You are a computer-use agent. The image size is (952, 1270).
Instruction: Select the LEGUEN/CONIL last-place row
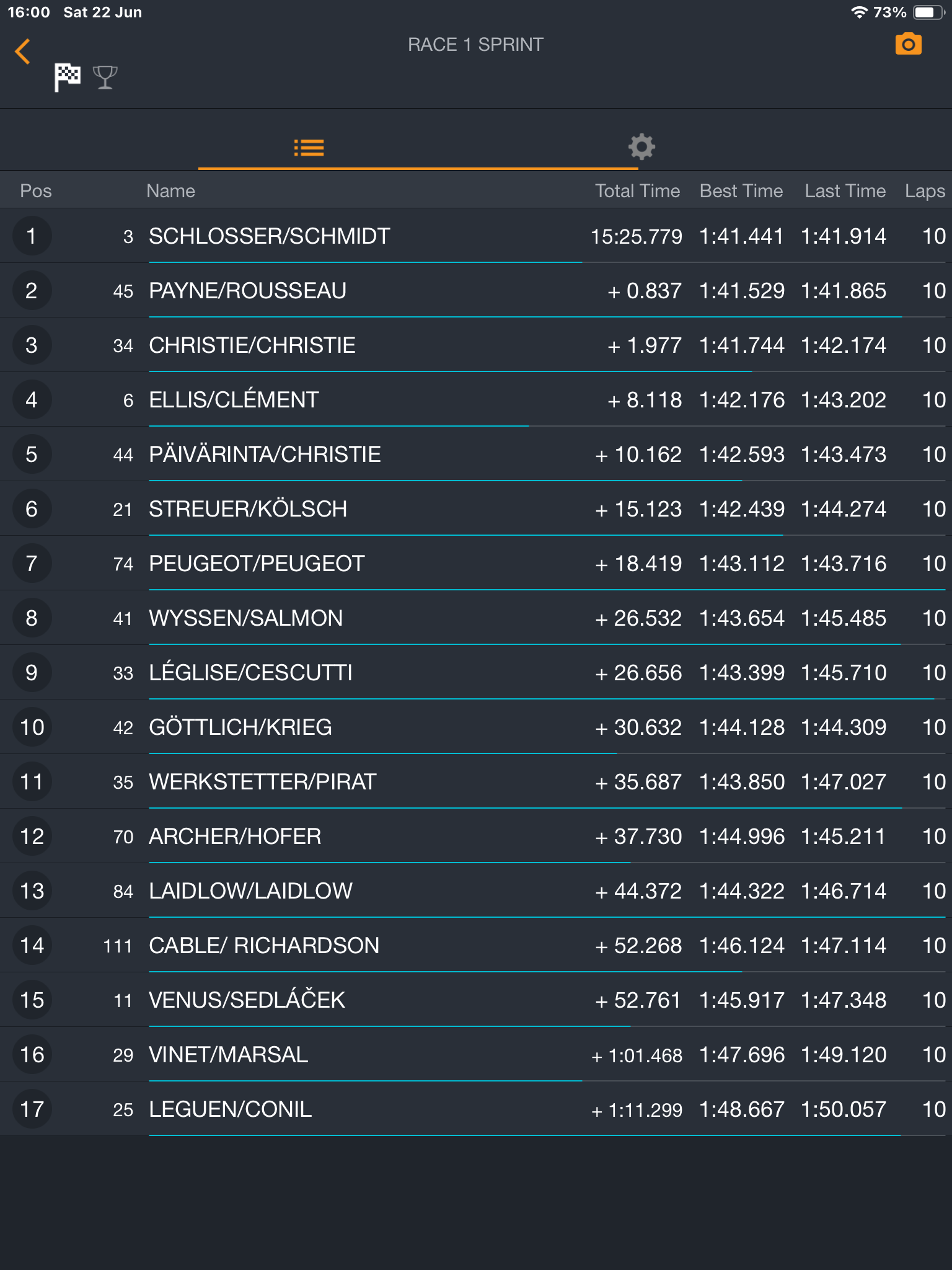click(x=476, y=1109)
